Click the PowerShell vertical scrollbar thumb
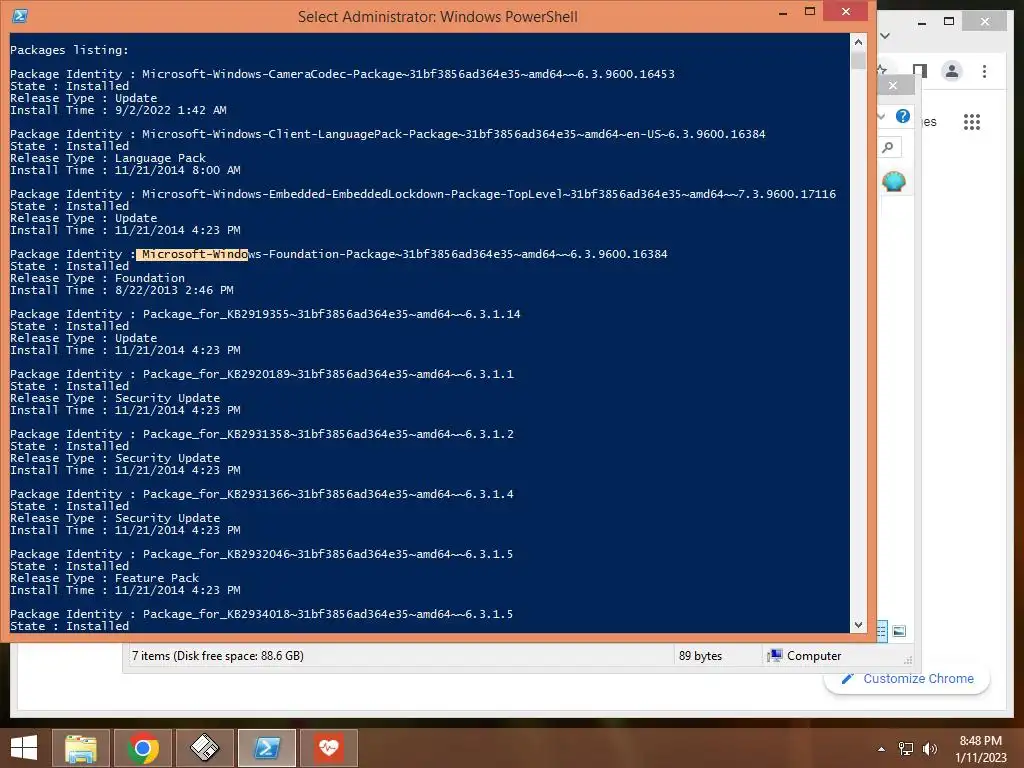Screen dimensions: 1024x768 [x=858, y=60]
